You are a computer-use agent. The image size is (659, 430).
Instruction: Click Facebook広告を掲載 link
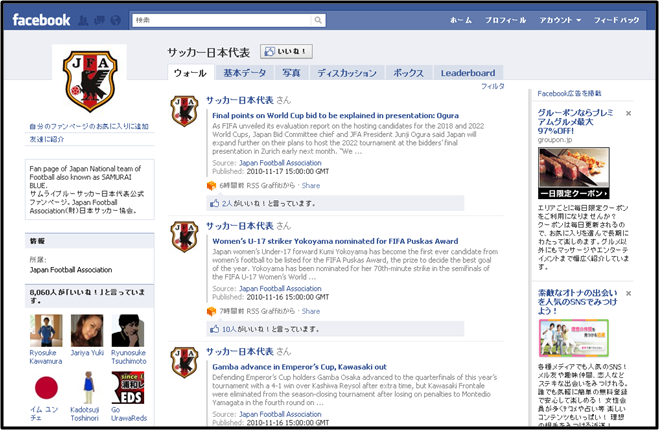tap(569, 94)
